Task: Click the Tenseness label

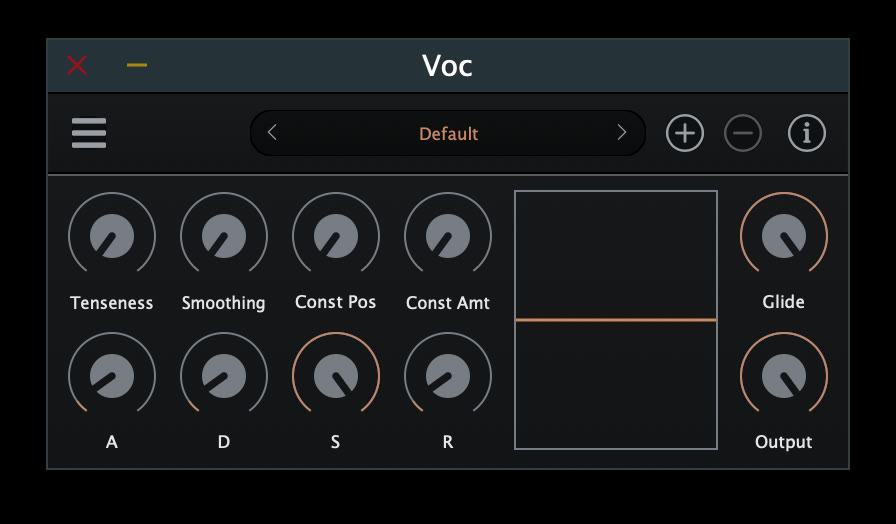Action: [111, 302]
